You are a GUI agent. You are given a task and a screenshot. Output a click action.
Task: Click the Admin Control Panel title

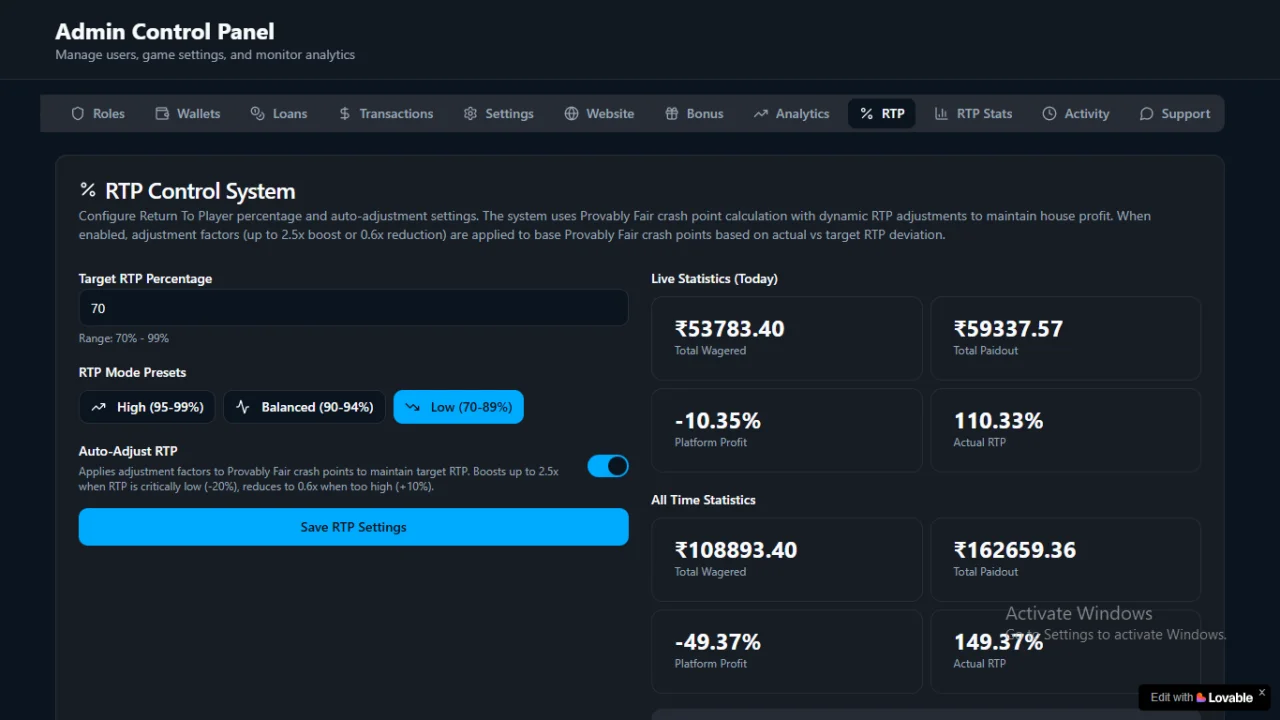(165, 31)
